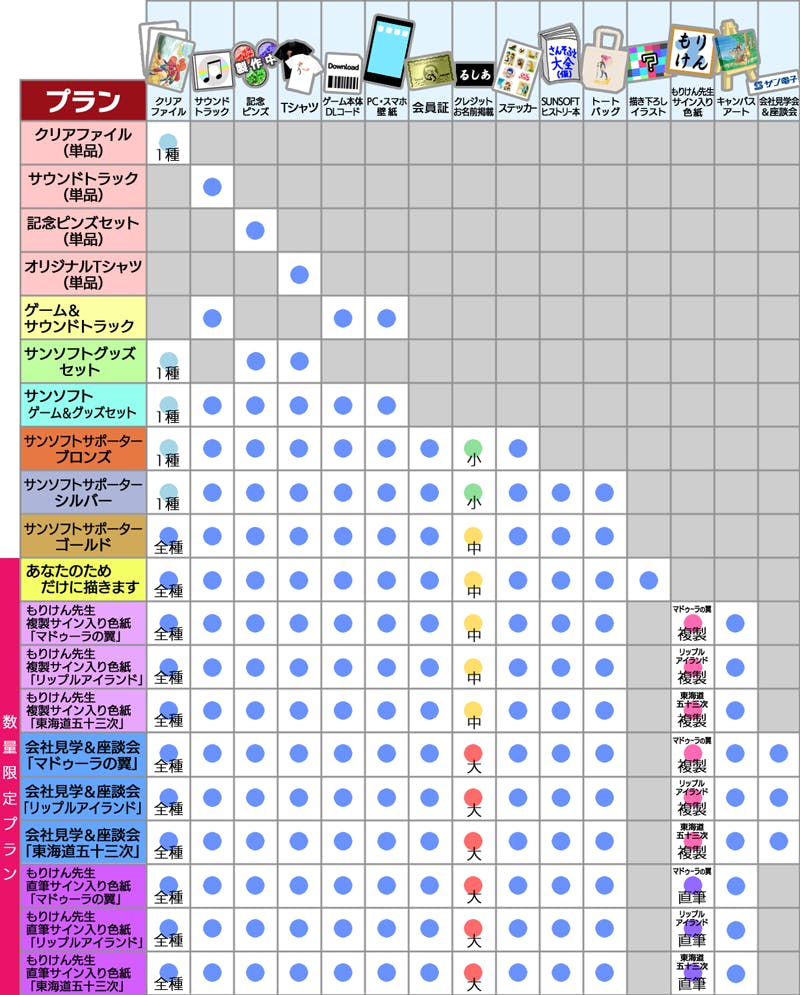Select the smartphone wallpaper icon
The height and width of the screenshot is (995, 800).
point(387,55)
